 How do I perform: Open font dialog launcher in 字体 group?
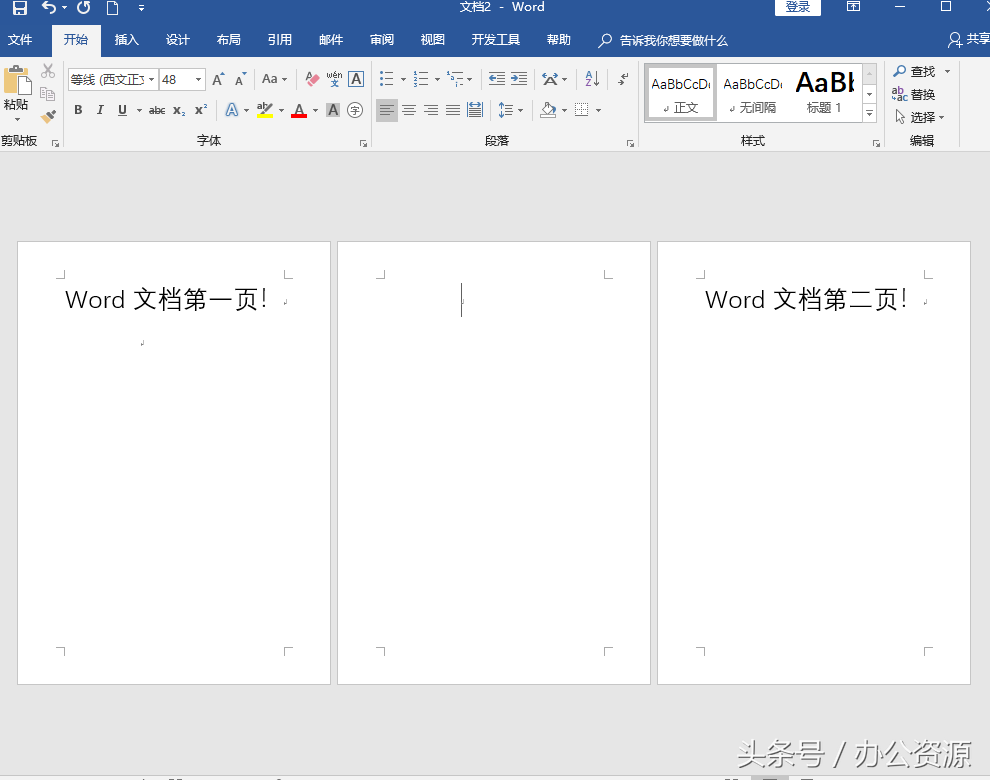click(x=364, y=143)
